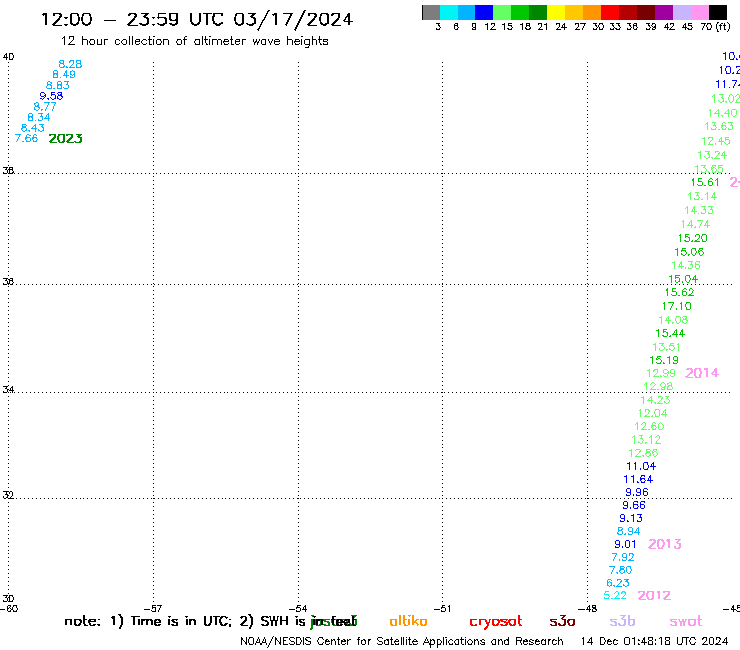This screenshot has height=650, width=740.
Task: Click the 15.44 wave height value
Action: pyautogui.click(x=670, y=333)
